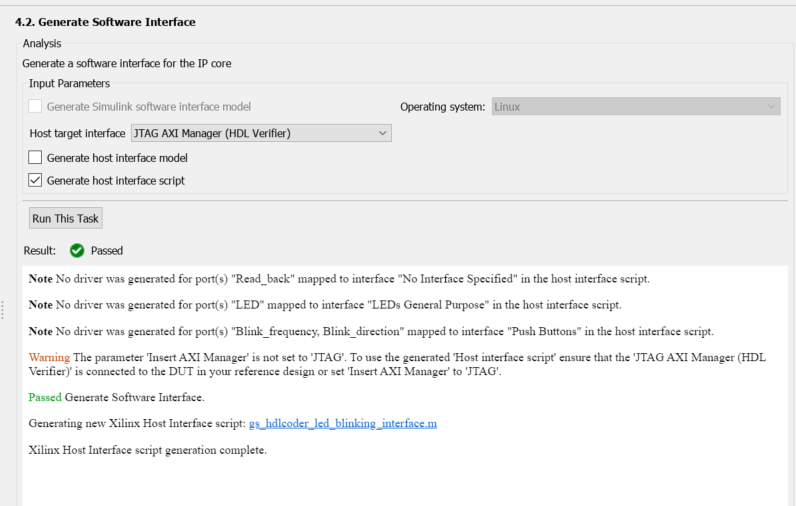Viewport: 796px width, 506px height.
Task: Click the Input Parameters group label
Action: tap(69, 84)
